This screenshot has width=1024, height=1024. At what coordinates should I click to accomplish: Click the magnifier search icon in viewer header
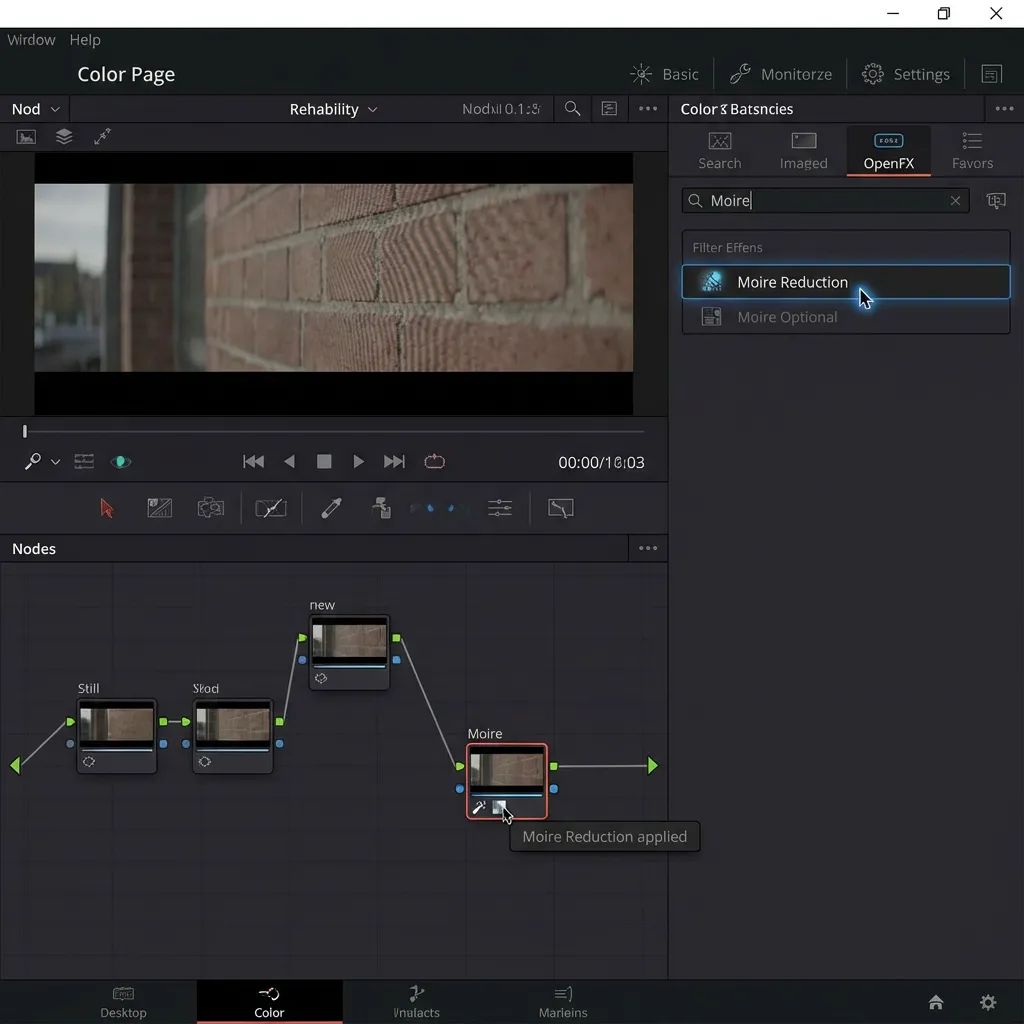(572, 109)
